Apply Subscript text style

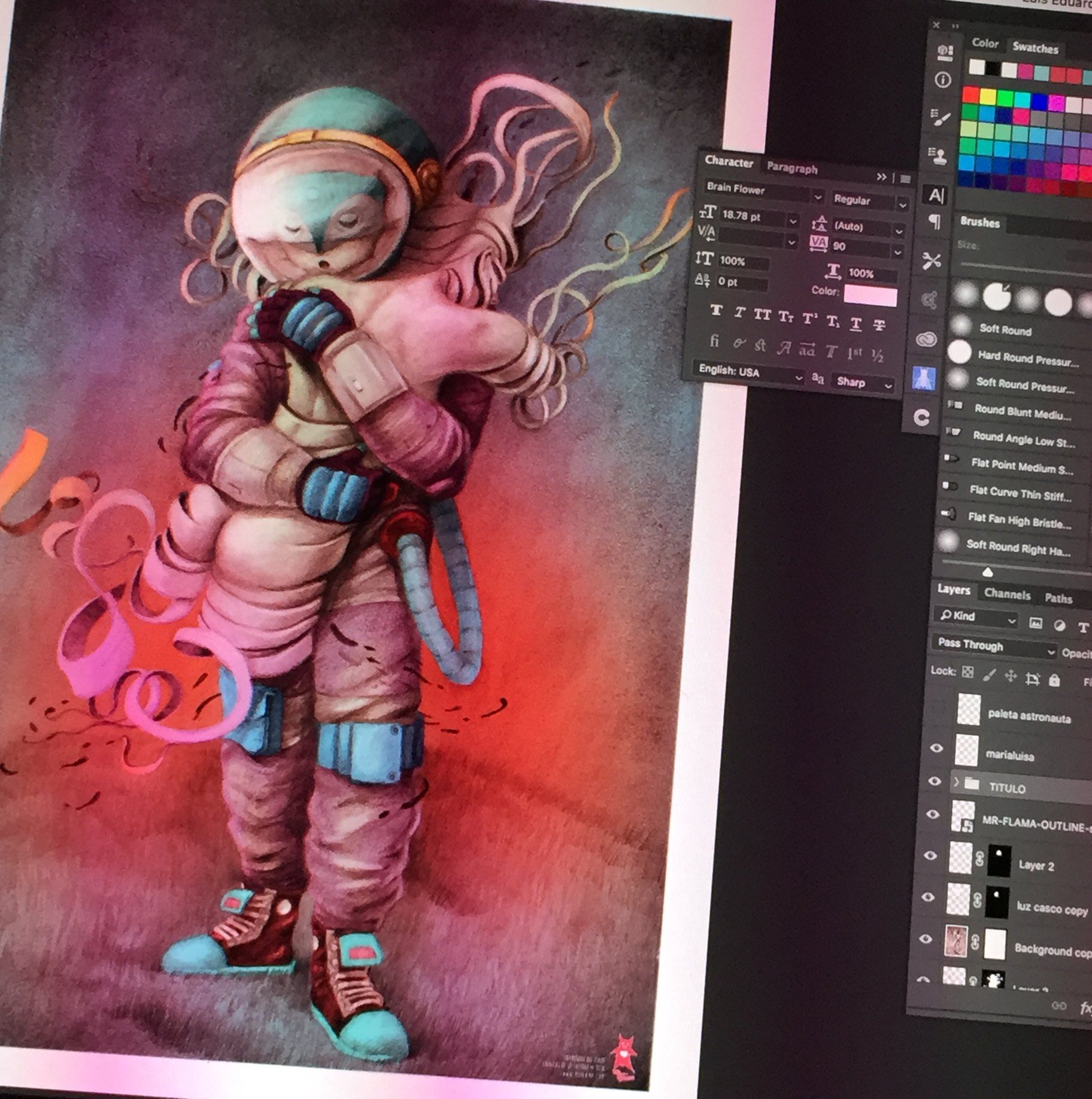coord(833,321)
